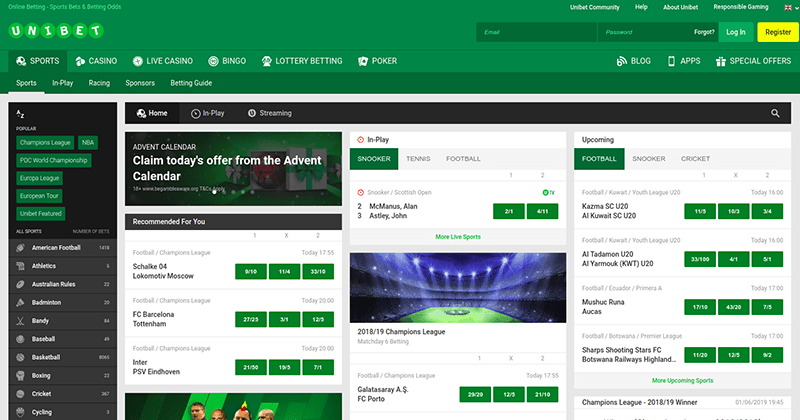Click the TV icon on snooker match
The image size is (800, 420).
pyautogui.click(x=547, y=191)
